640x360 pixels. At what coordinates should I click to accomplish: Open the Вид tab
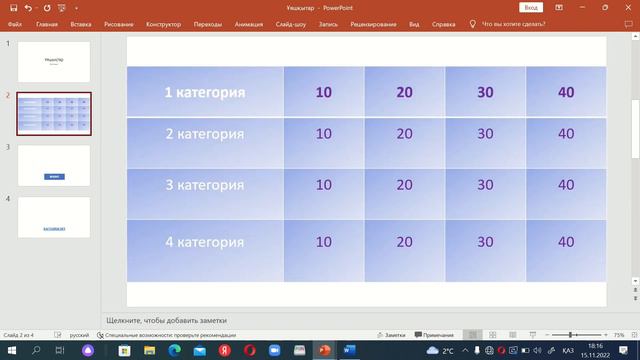(x=414, y=24)
